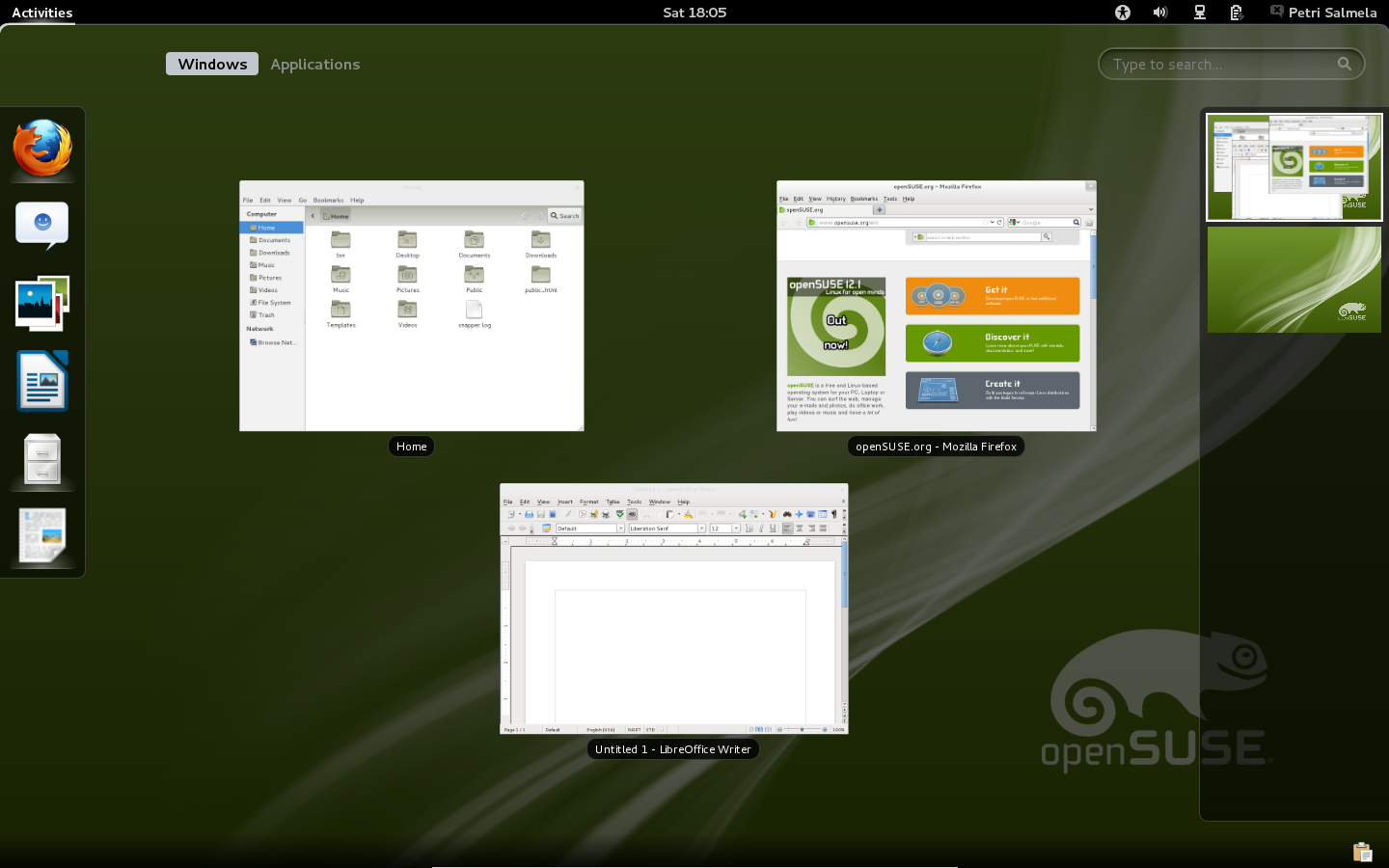Switch to the first workspace thumbnail with windows
The image size is (1389, 868).
tap(1294, 167)
